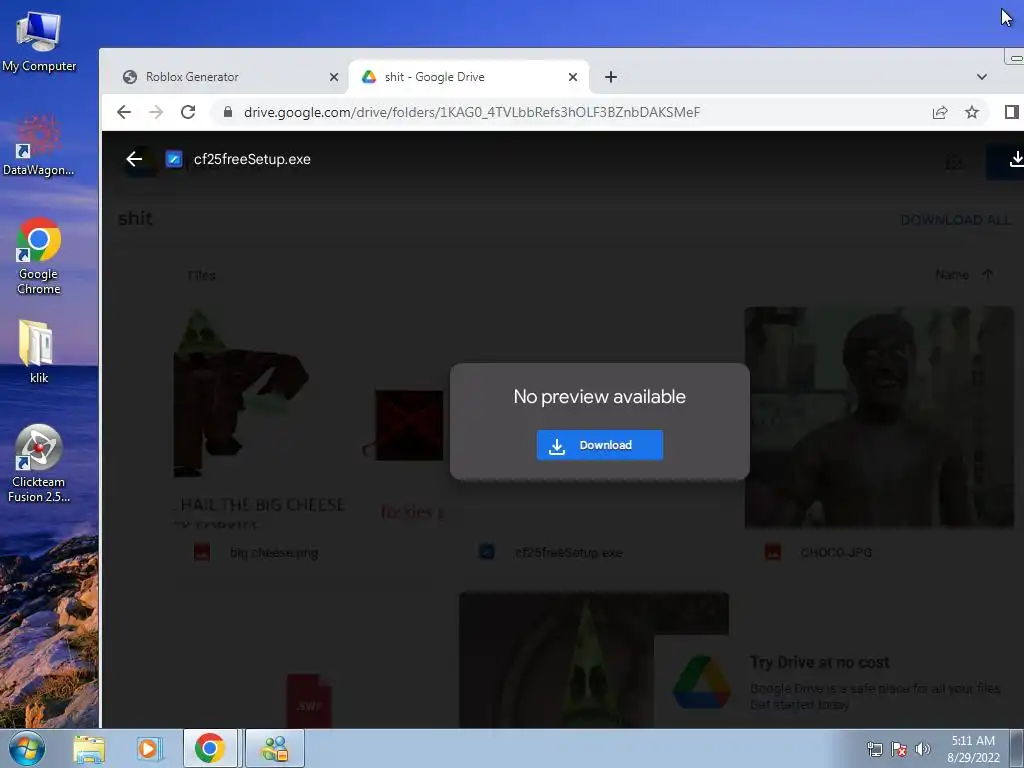The width and height of the screenshot is (1024, 768).
Task: Expand the tab search dropdown
Action: (982, 77)
